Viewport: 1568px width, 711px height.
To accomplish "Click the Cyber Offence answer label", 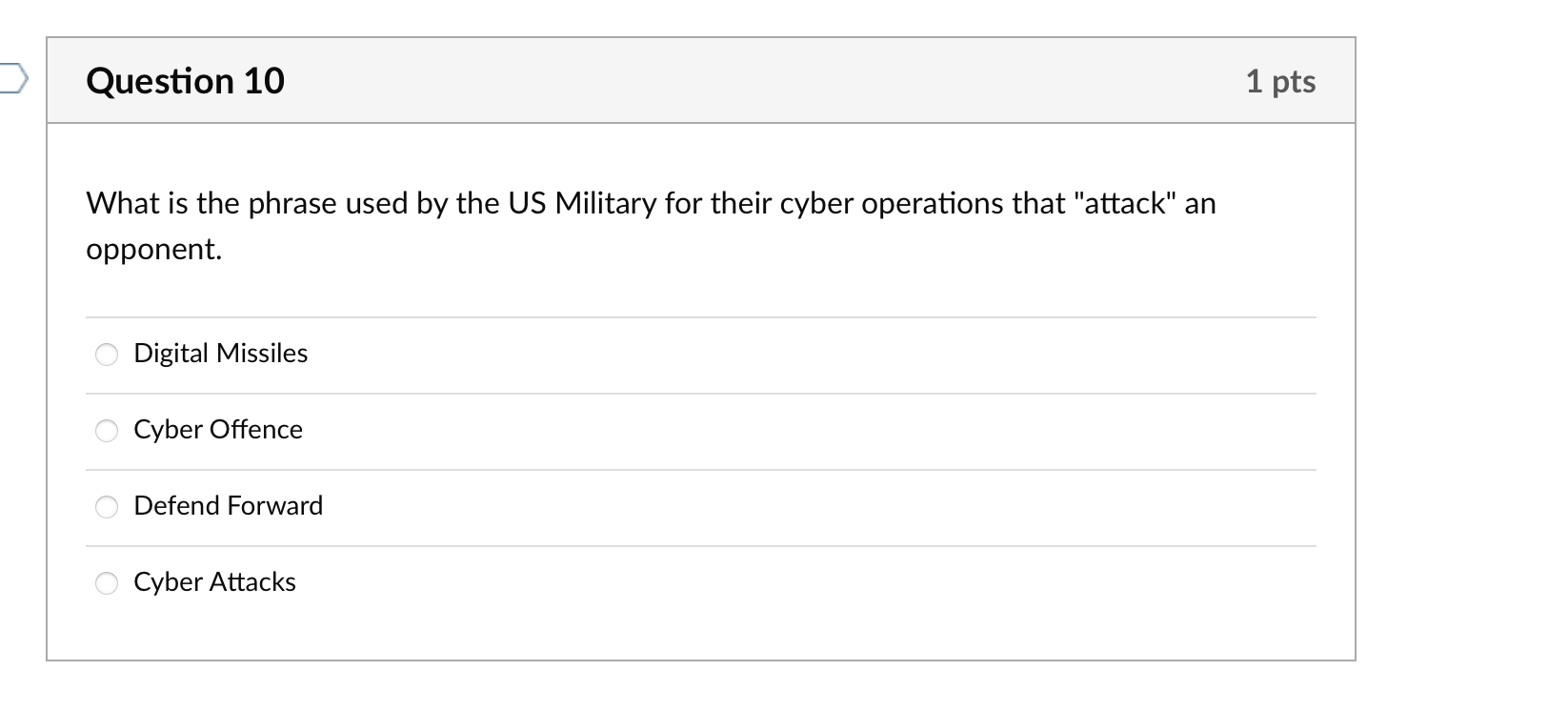I will 217,430.
